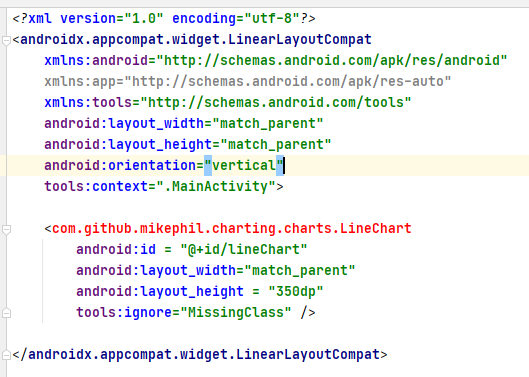
Task: Click the closing /androidx.appcompat.widget.LinearLayoutCompat tag
Action: [200, 355]
